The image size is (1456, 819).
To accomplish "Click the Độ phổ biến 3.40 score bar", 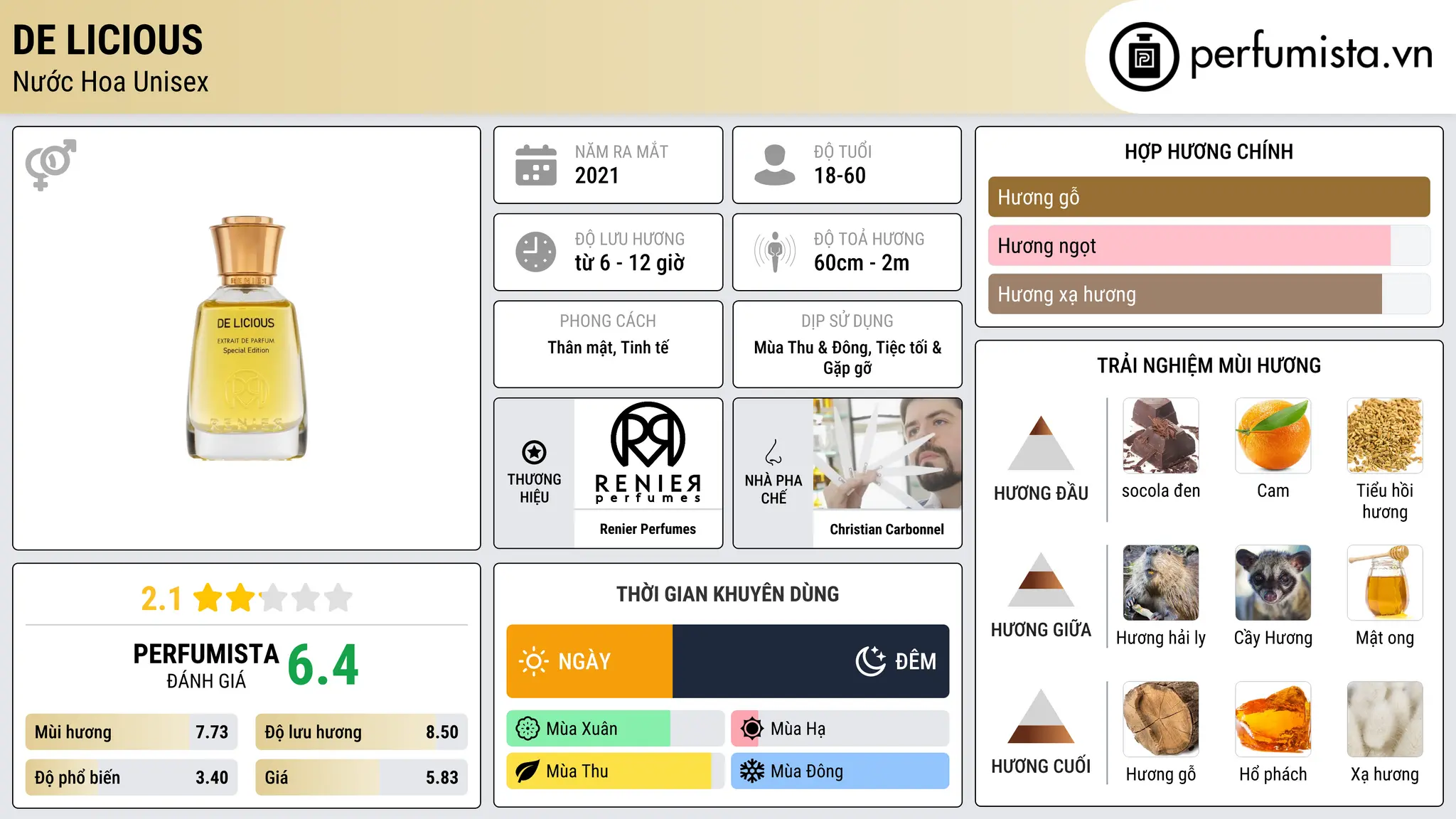I will coord(132,777).
